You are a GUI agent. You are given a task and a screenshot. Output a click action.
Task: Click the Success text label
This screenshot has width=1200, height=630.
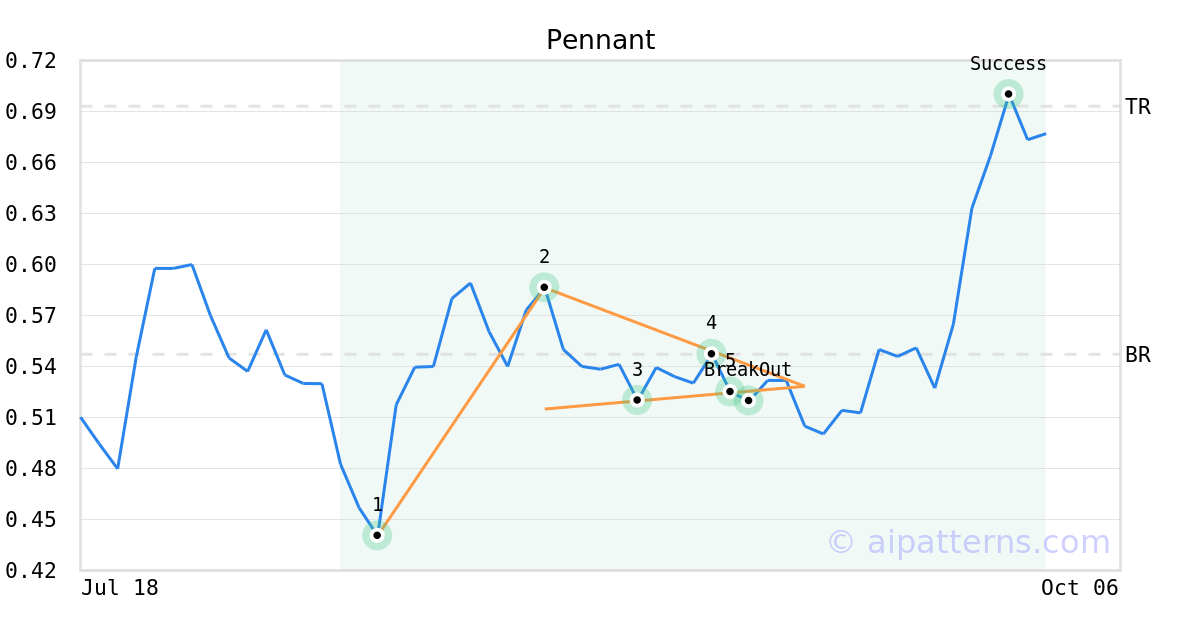[1008, 64]
